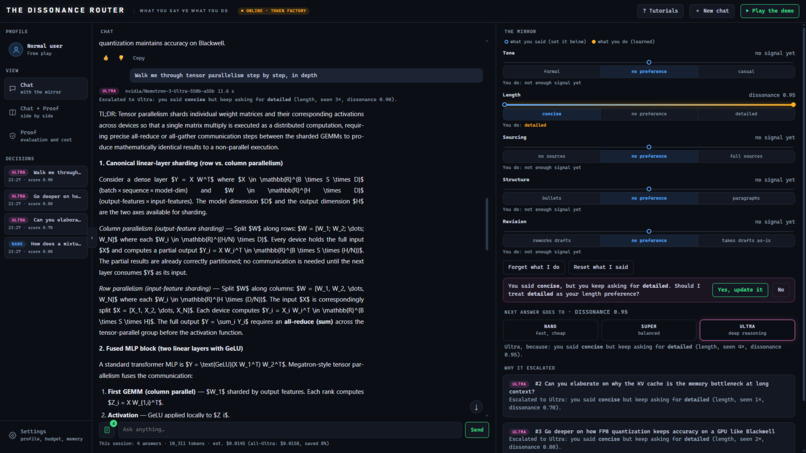The height and width of the screenshot is (453, 806).
Task: Click the Tone slider handle
Action: tap(649, 62)
